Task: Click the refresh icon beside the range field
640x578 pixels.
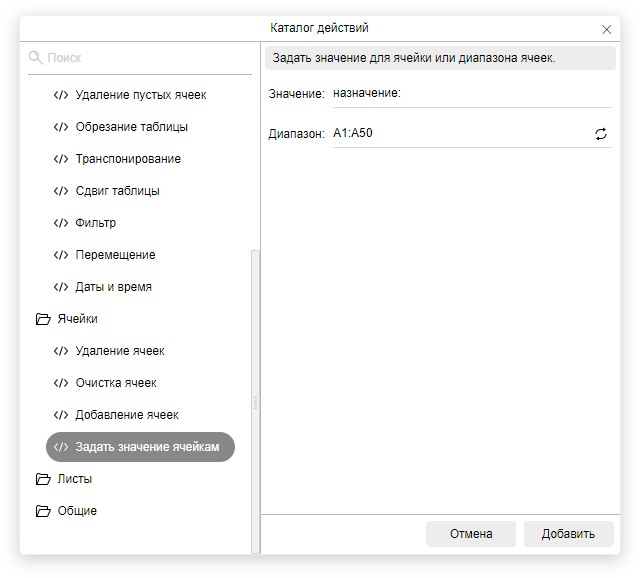Action: point(601,134)
